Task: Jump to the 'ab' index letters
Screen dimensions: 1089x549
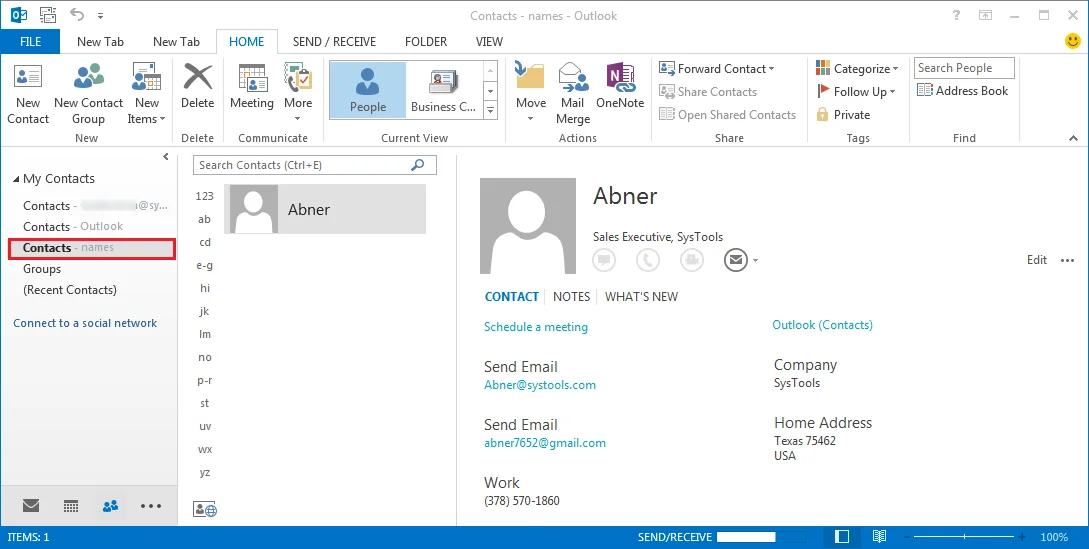Action: [204, 220]
